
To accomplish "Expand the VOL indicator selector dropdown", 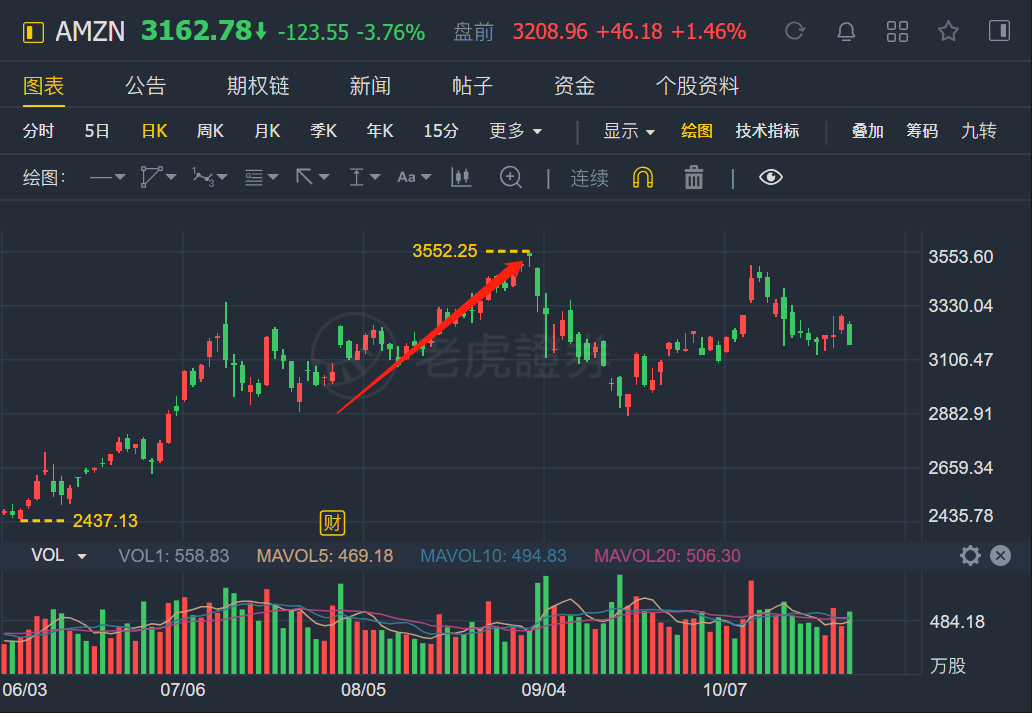I will (60, 555).
